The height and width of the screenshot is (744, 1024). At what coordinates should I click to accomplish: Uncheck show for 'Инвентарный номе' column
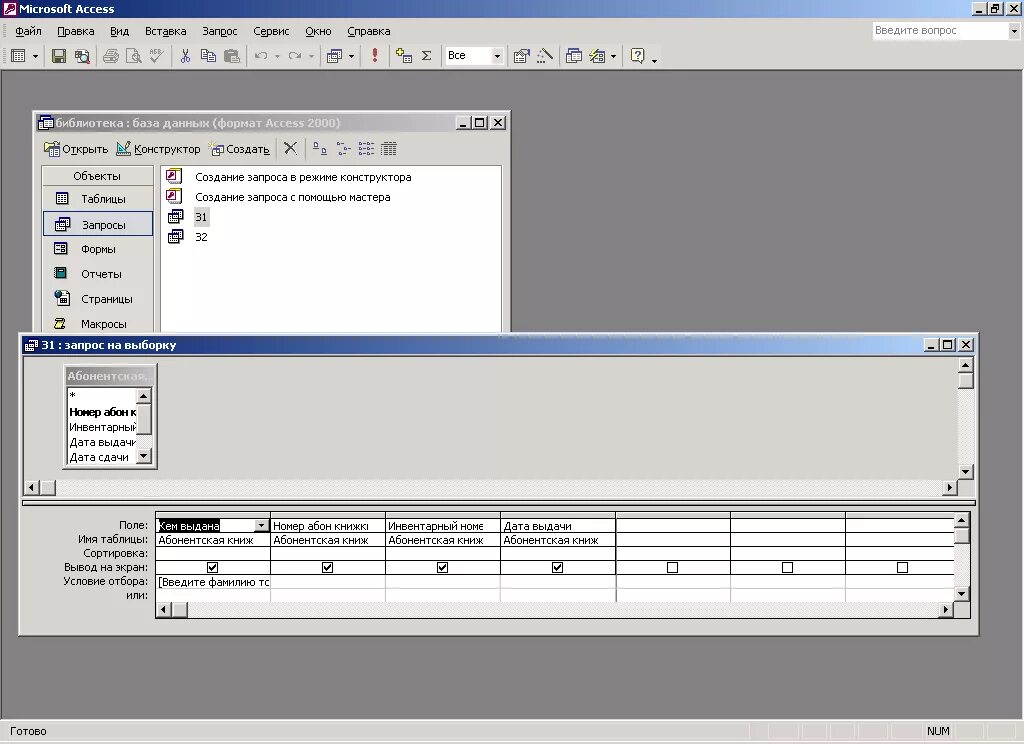coord(442,568)
